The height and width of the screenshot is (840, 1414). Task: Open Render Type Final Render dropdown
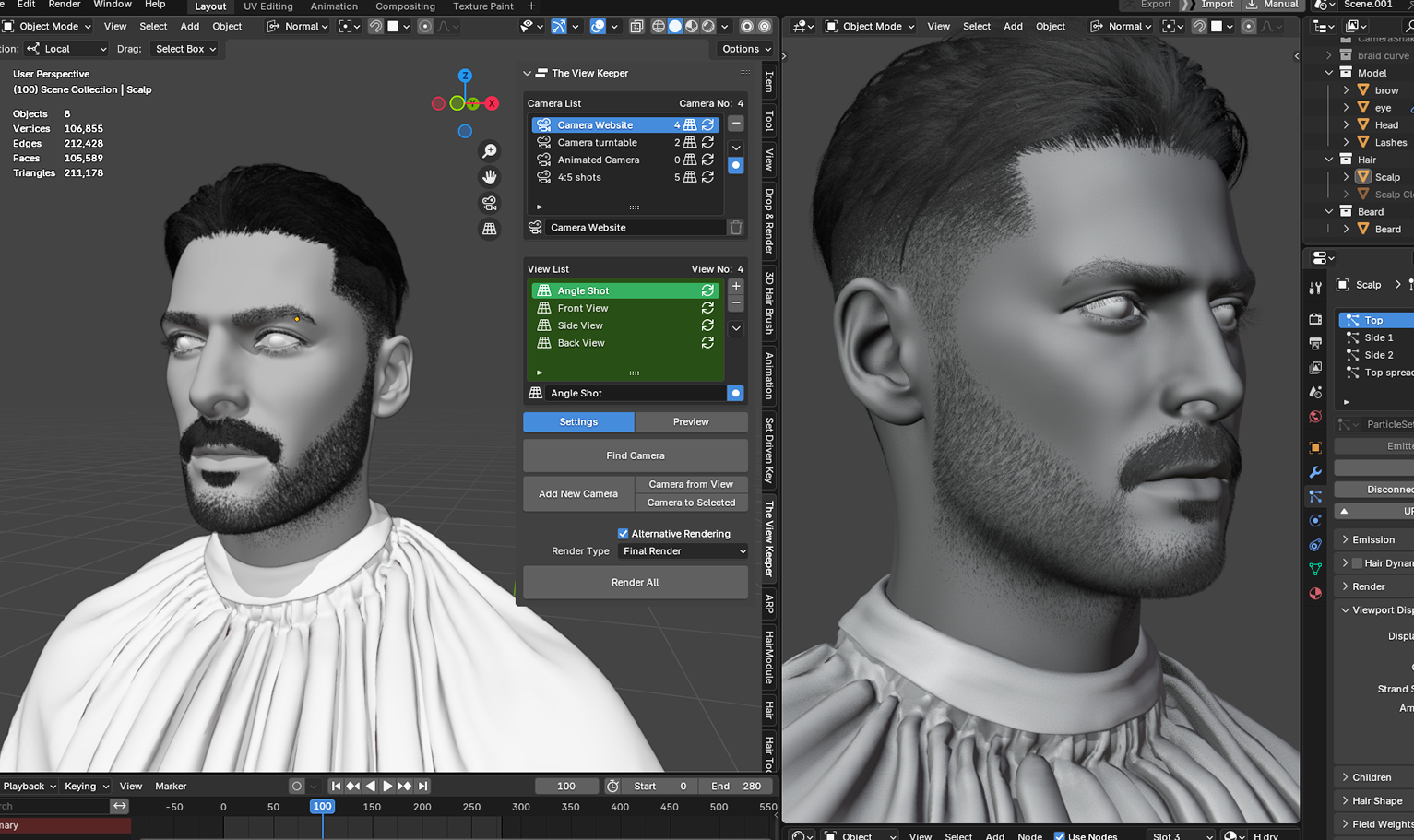(x=683, y=551)
